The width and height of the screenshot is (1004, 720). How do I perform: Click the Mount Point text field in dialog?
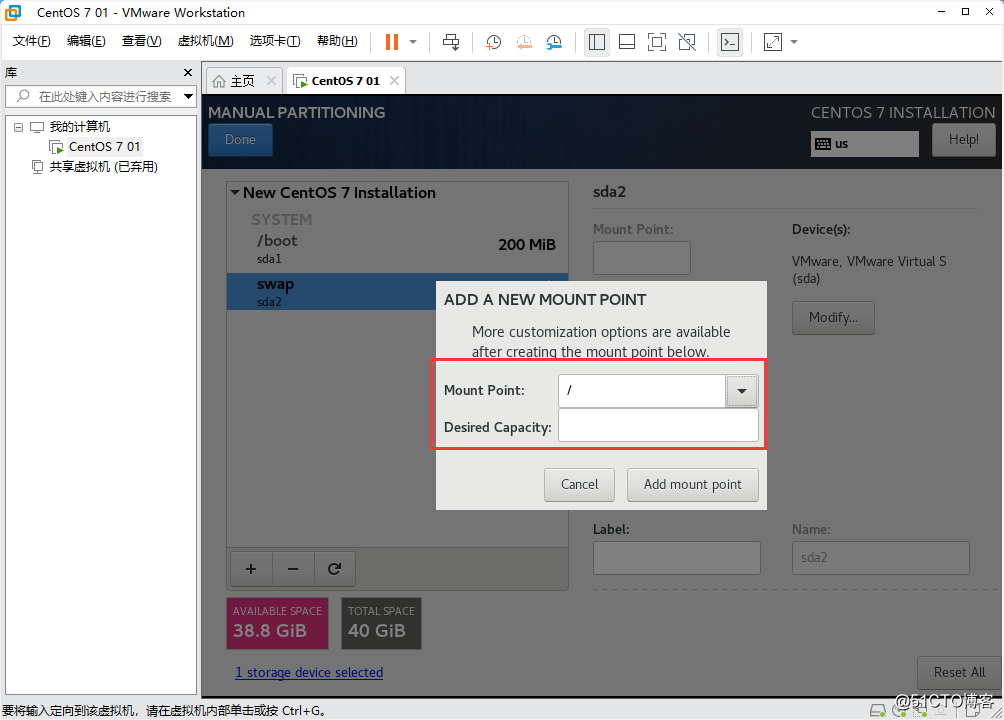click(x=642, y=391)
